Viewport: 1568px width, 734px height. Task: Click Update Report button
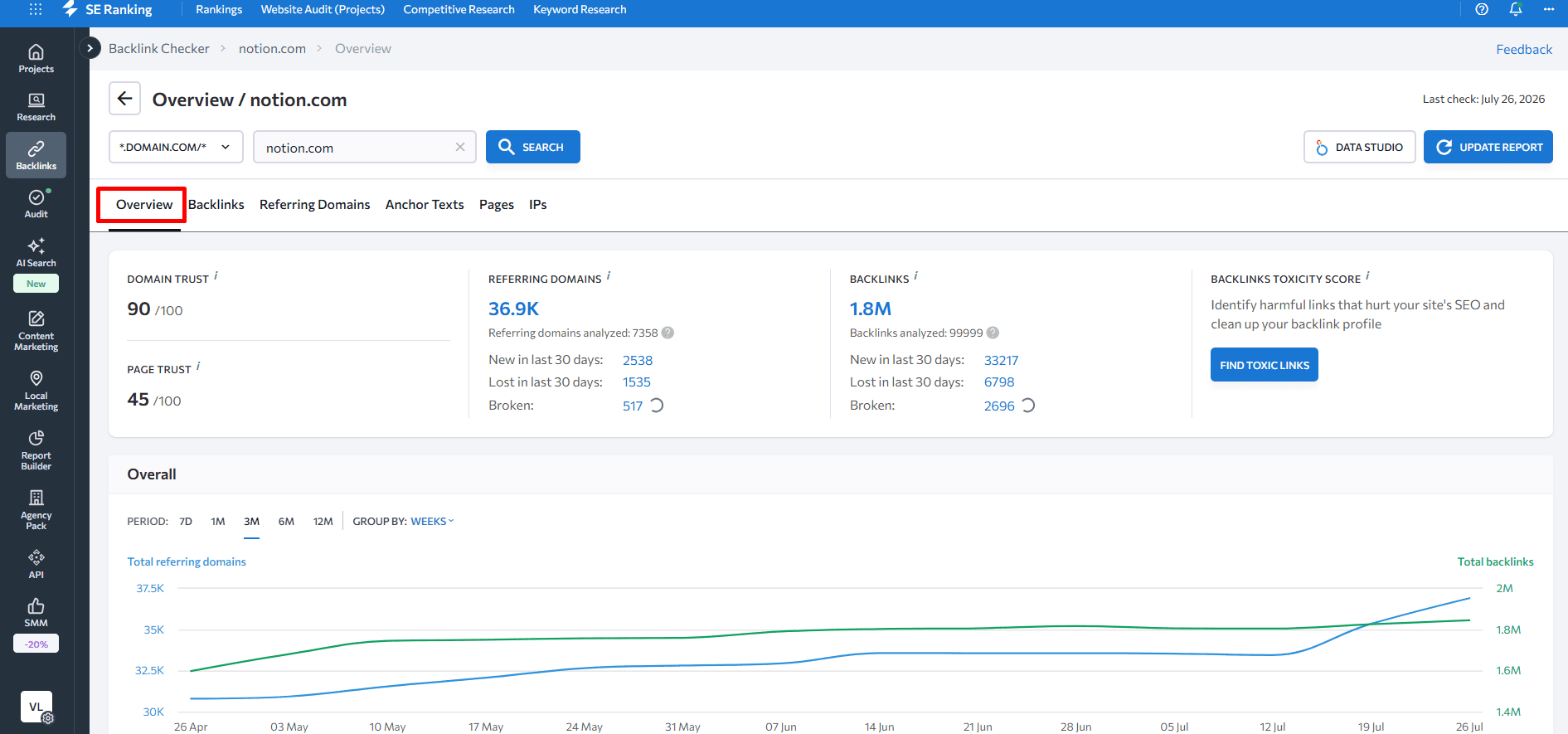[1488, 147]
